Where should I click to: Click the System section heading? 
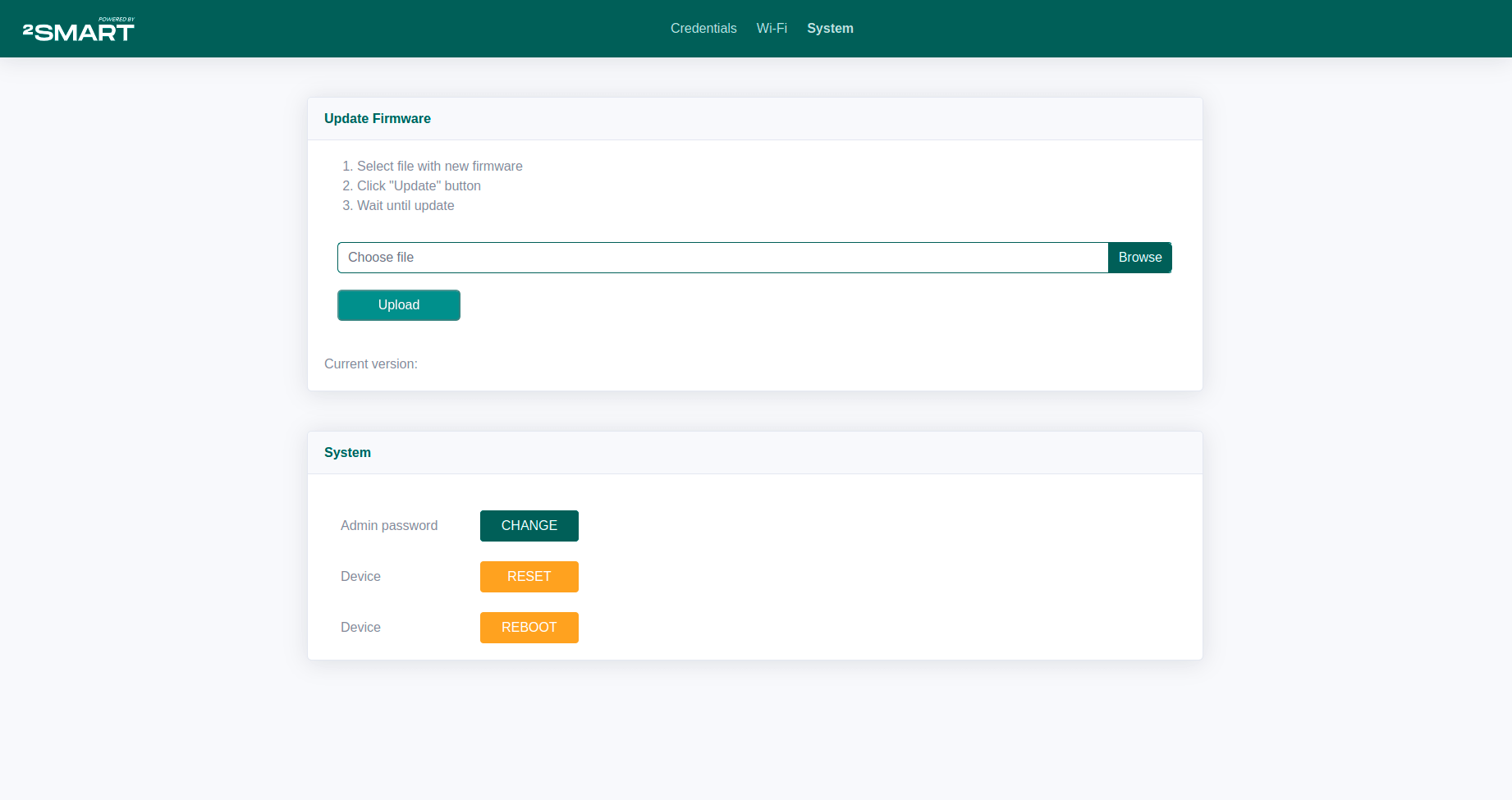click(347, 453)
